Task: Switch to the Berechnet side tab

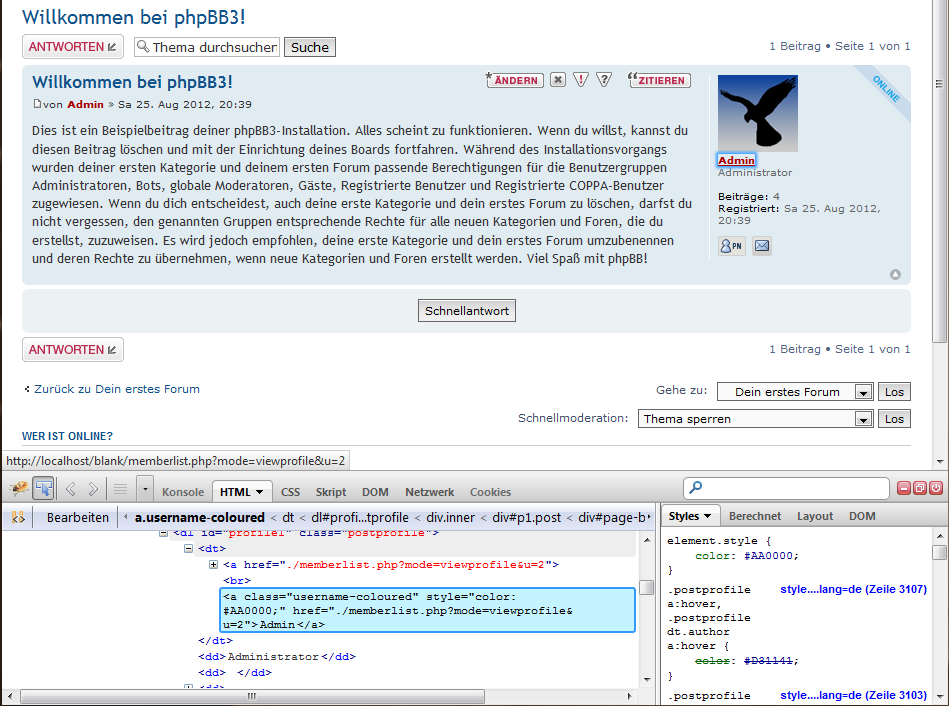Action: point(755,516)
